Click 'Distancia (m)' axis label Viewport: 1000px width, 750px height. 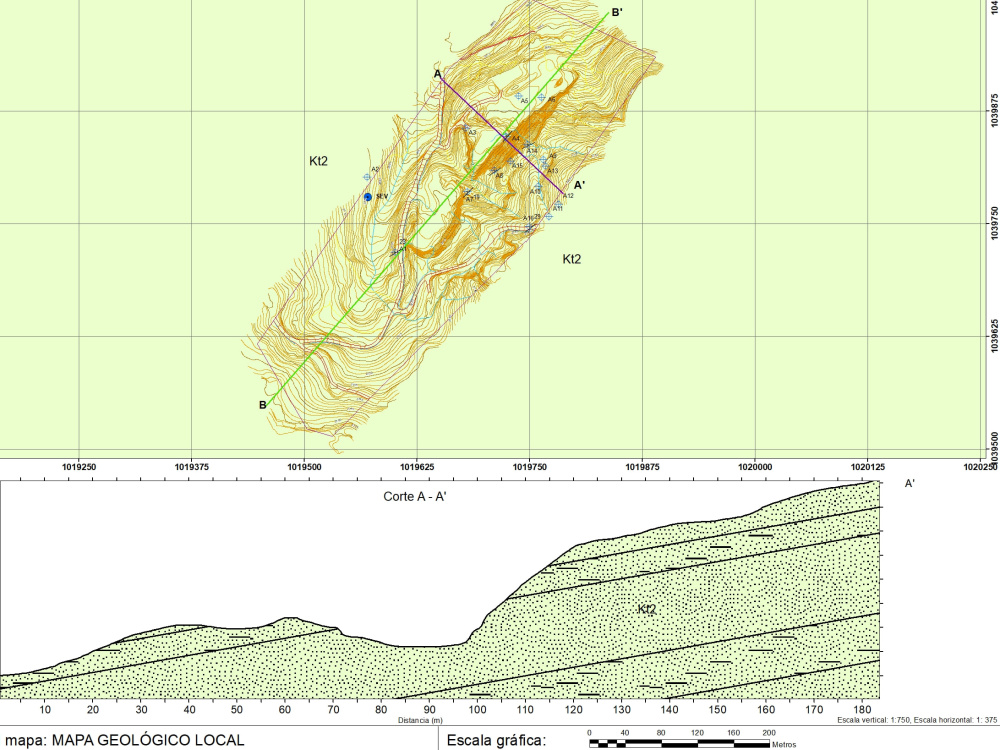point(420,720)
